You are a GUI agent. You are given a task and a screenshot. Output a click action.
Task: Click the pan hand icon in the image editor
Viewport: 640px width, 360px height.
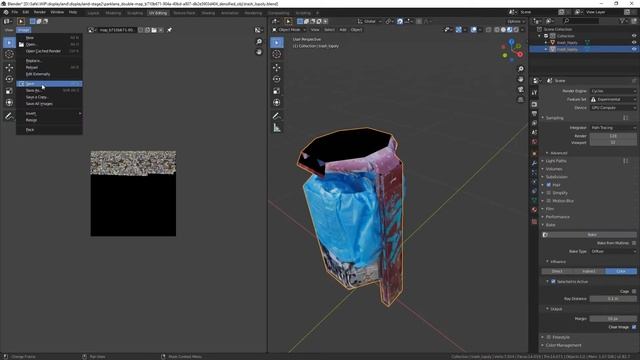click(x=259, y=52)
